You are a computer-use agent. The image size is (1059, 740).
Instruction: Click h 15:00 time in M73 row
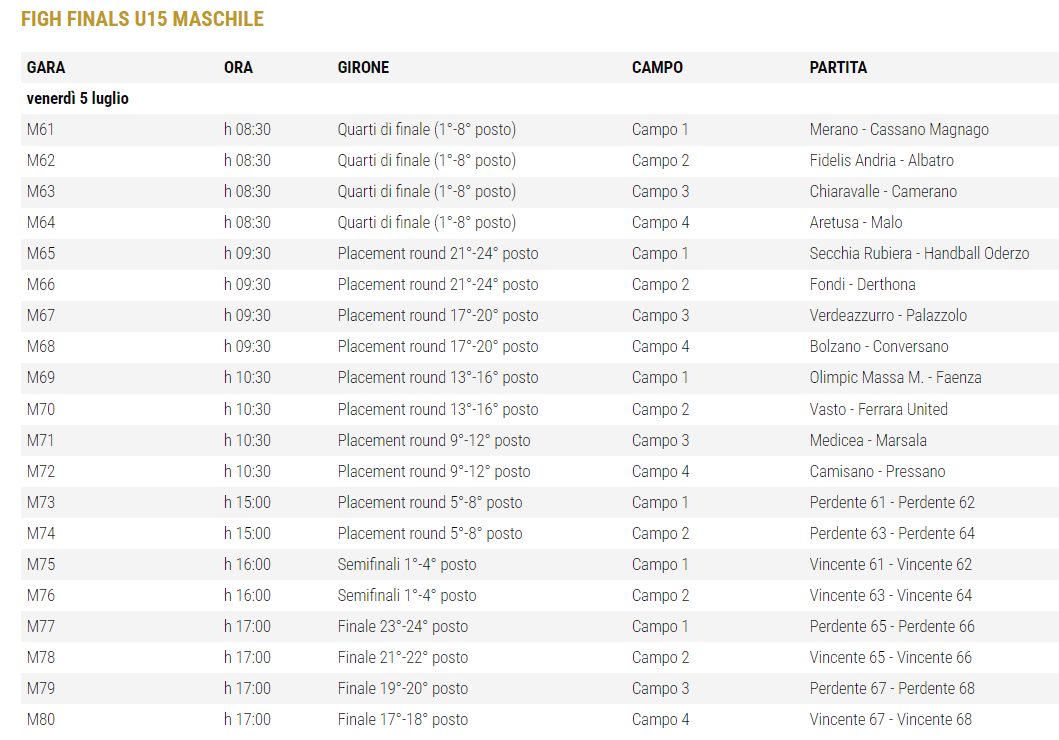(x=247, y=503)
